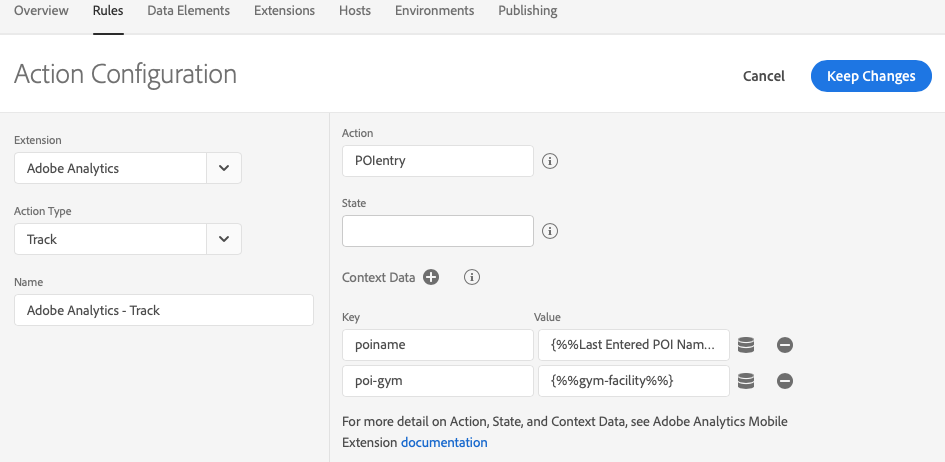
Task: Expand the Action Type dropdown arrow
Action: (224, 239)
